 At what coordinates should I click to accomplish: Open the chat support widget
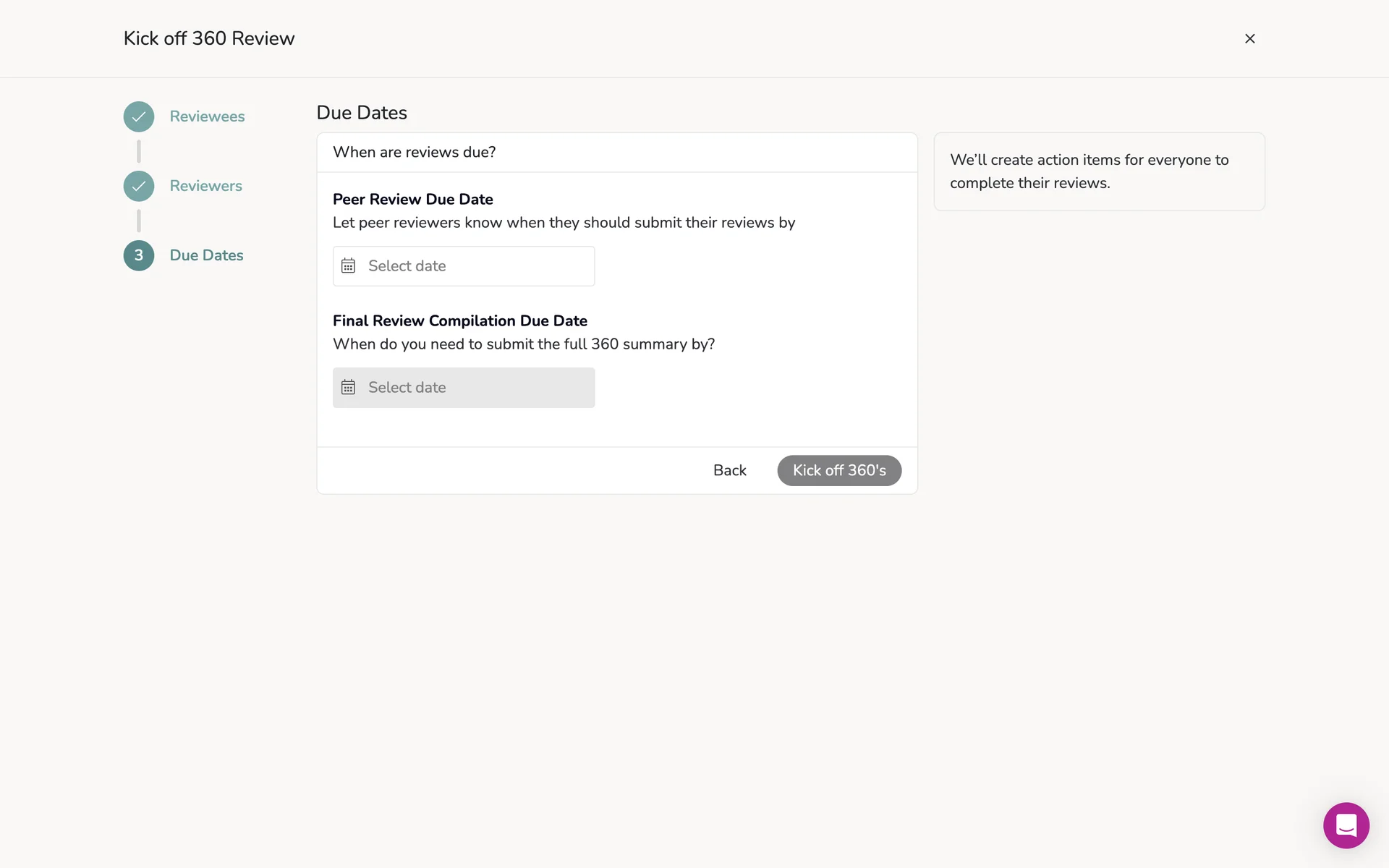coord(1346,825)
